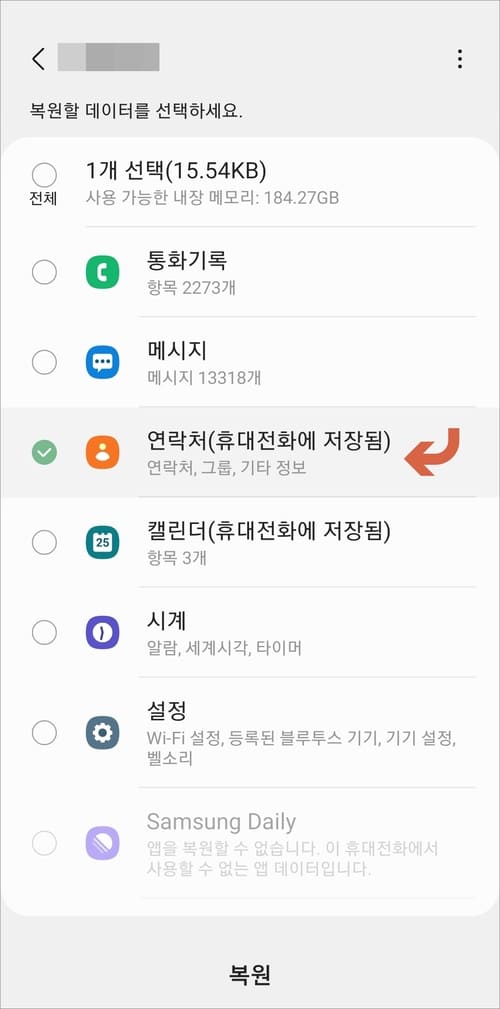This screenshot has height=1009, width=500.
Task: Tap the blue Messages app icon
Action: [x=102, y=363]
